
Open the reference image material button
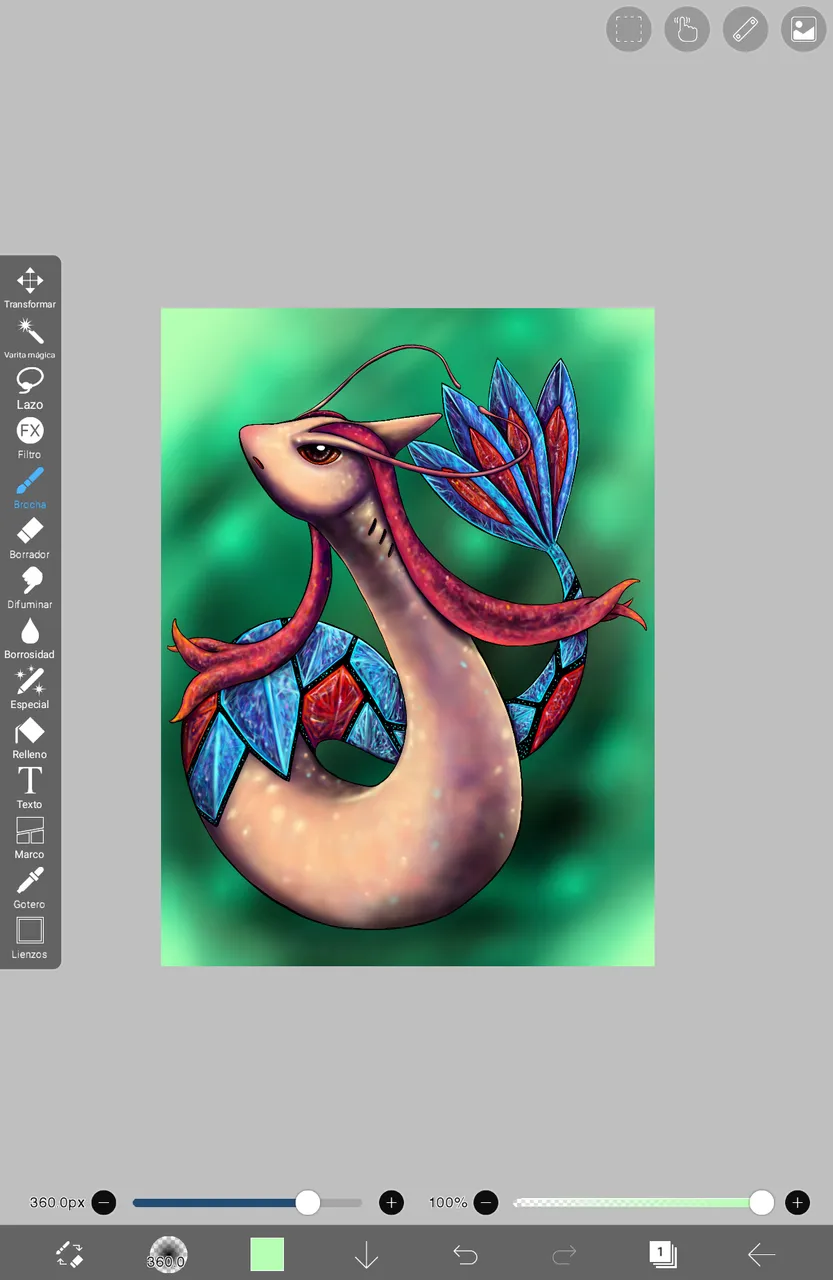click(x=803, y=29)
